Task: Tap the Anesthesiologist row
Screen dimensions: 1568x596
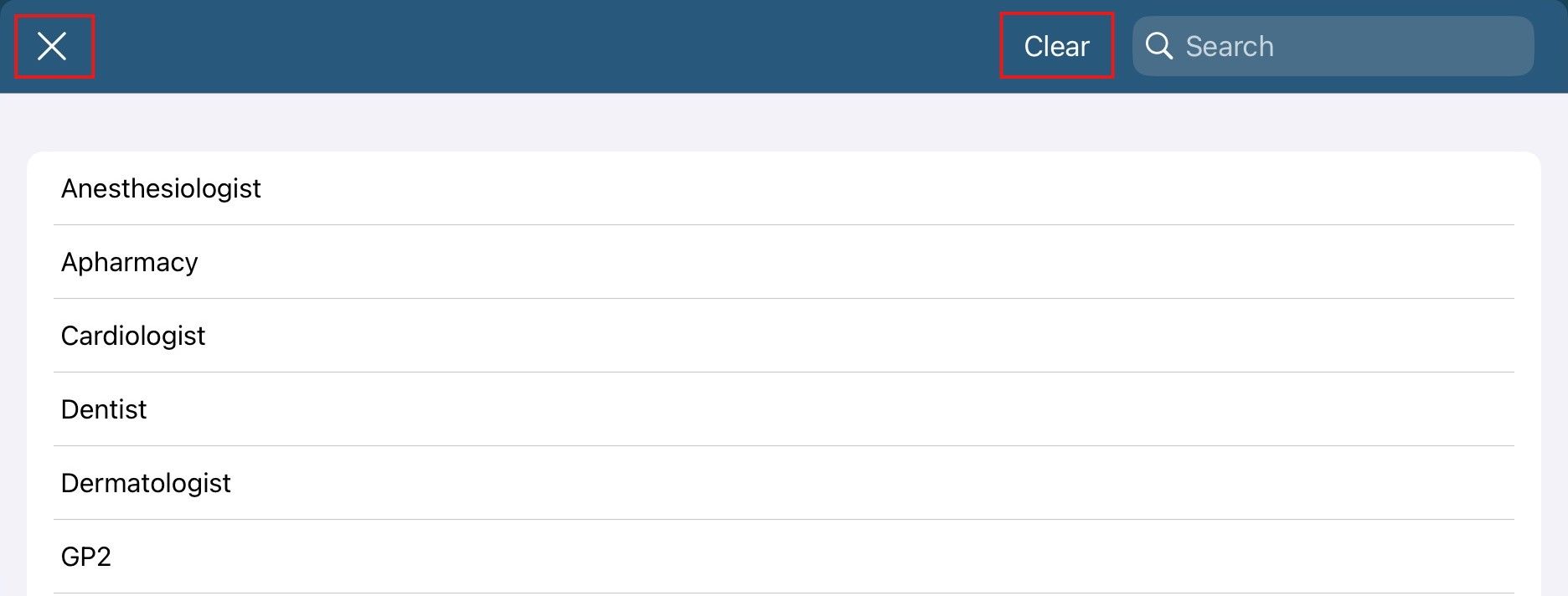Action: point(784,188)
